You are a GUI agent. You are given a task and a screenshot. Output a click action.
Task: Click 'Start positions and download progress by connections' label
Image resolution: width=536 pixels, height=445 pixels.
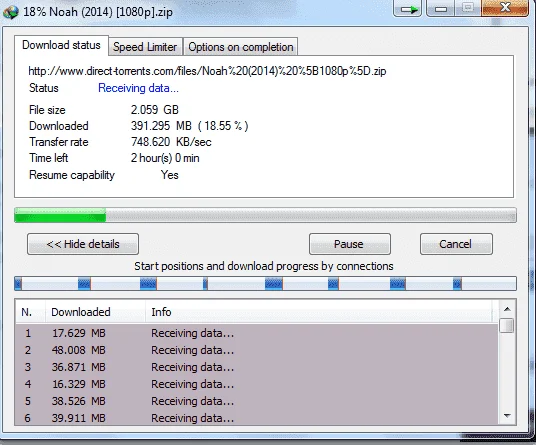pos(264,266)
